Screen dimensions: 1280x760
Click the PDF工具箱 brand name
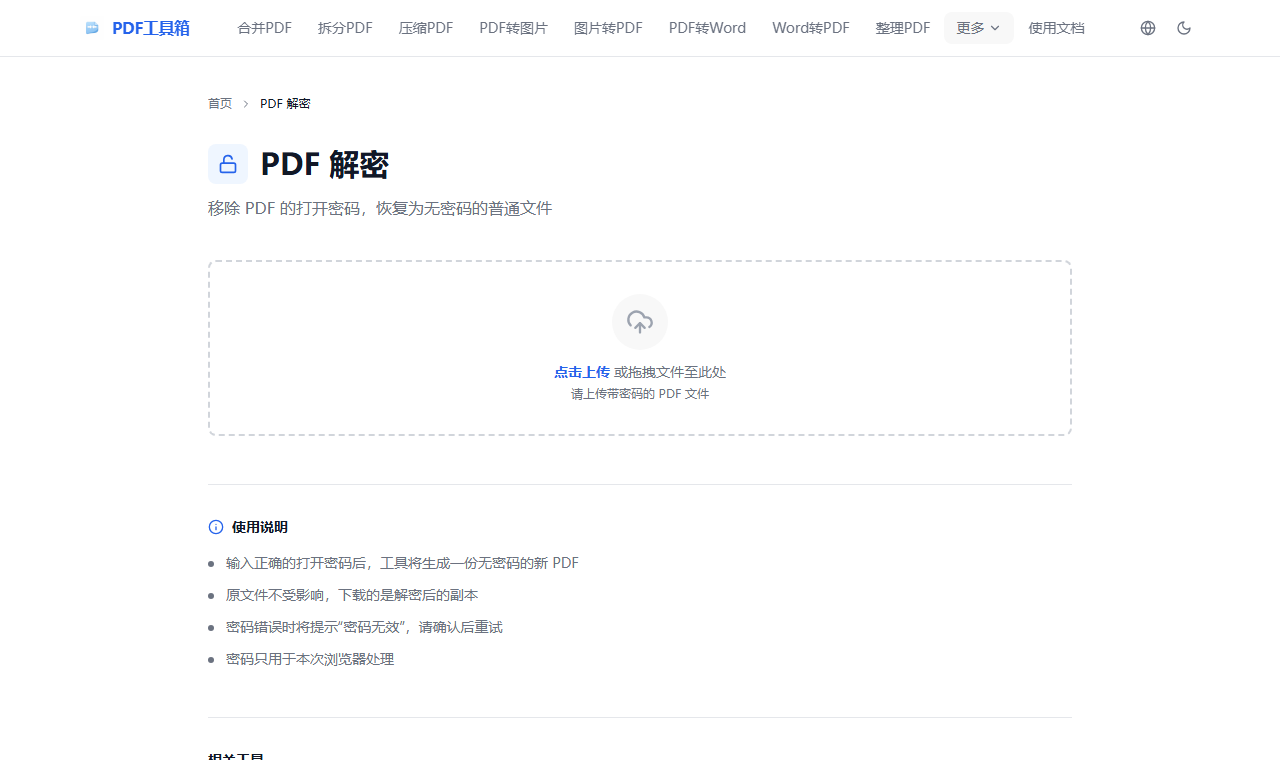tap(151, 28)
